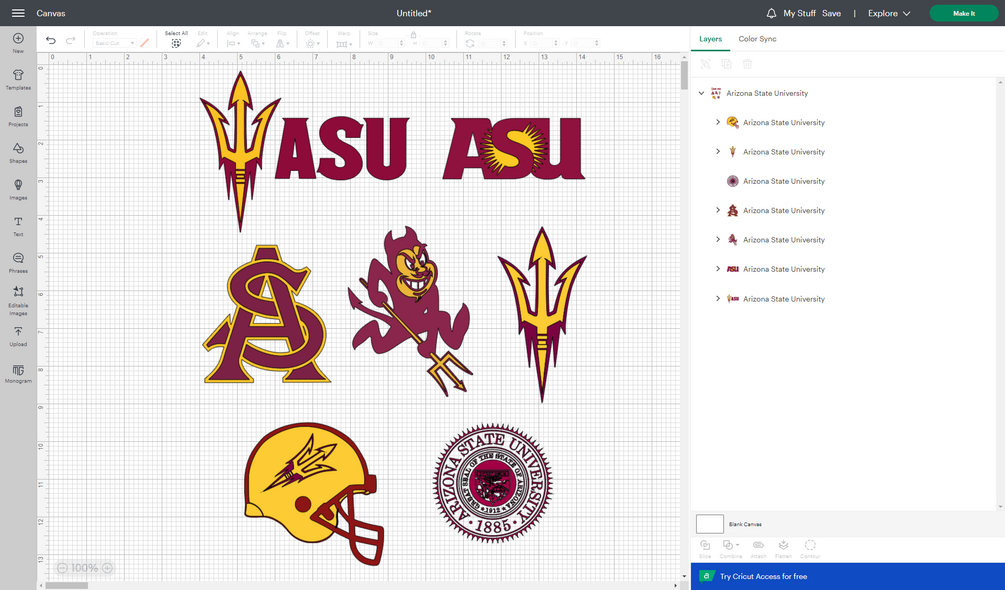This screenshot has height=590, width=1005.
Task: Expand the helmet layer
Action: (x=718, y=122)
